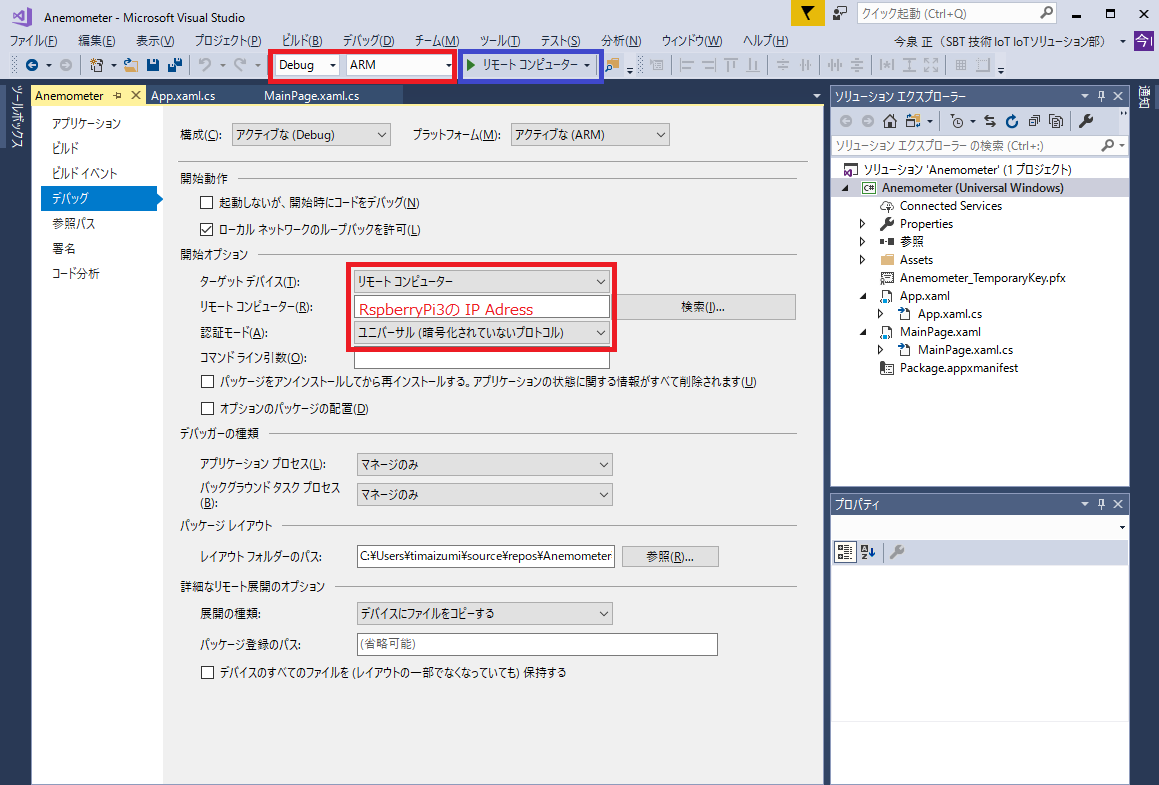The width and height of the screenshot is (1159, 785).
Task: Click the Home icon in Solution Explorer
Action: tap(889, 121)
